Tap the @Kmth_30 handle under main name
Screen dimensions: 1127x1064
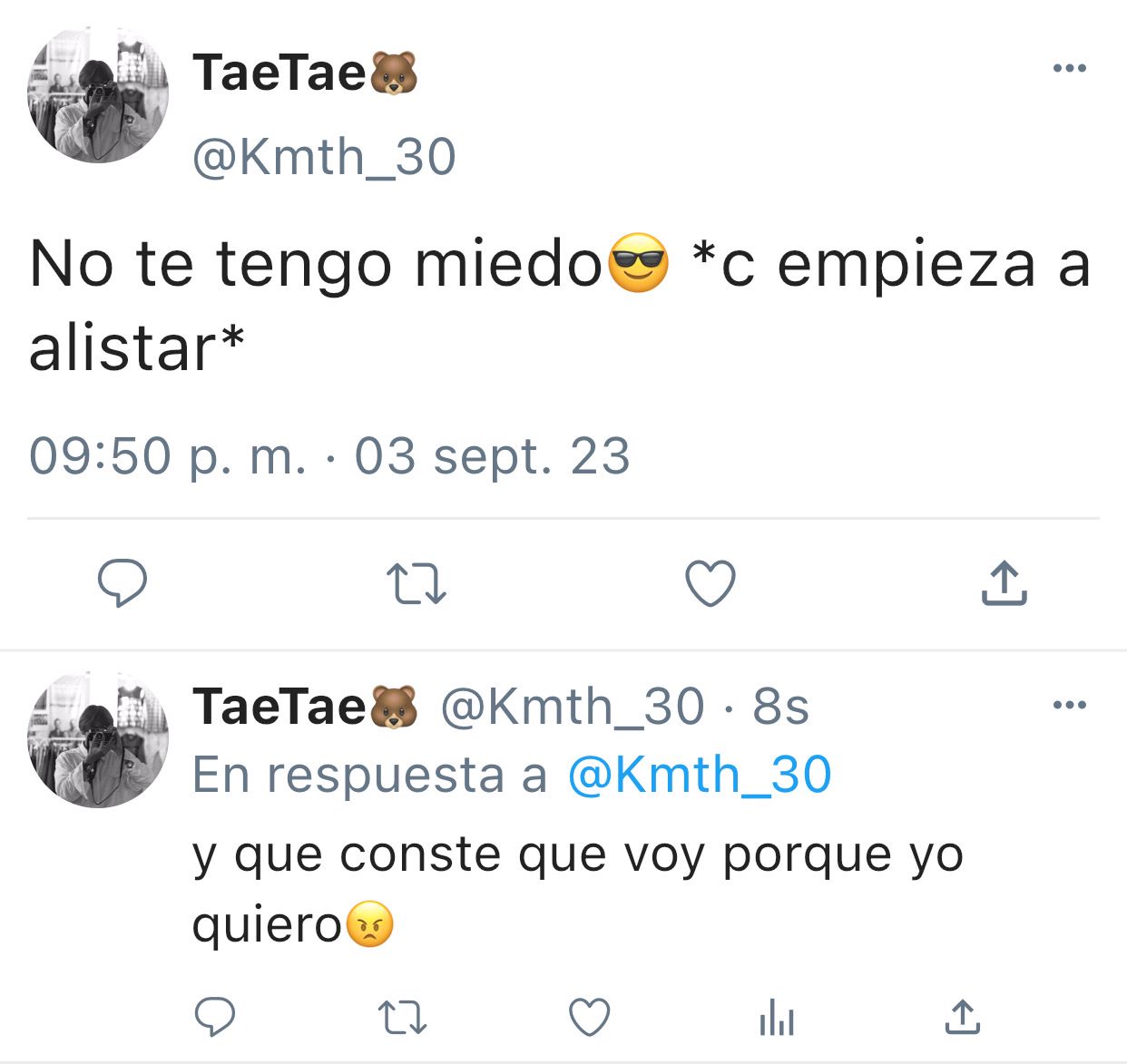[x=324, y=157]
